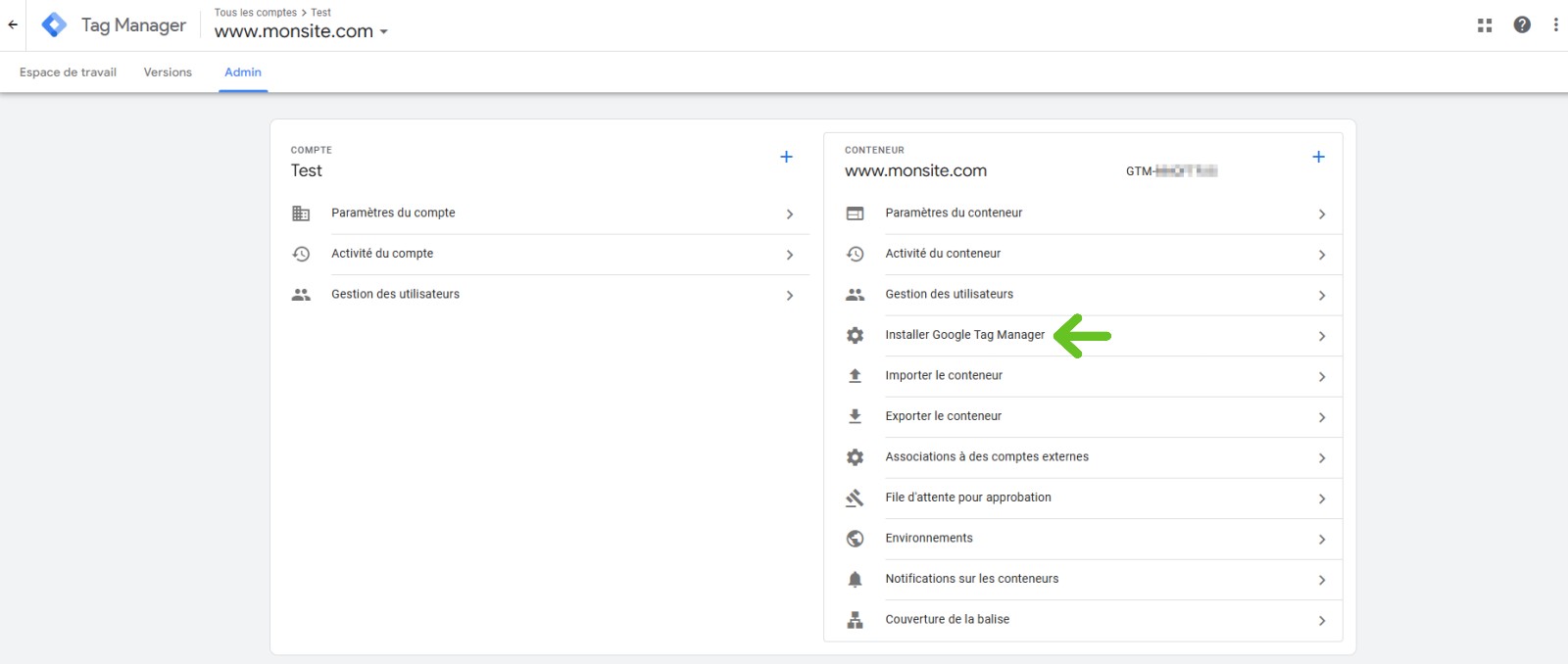Click the plus icon to create account
Image resolution: width=1568 pixels, height=664 pixels.
click(786, 157)
